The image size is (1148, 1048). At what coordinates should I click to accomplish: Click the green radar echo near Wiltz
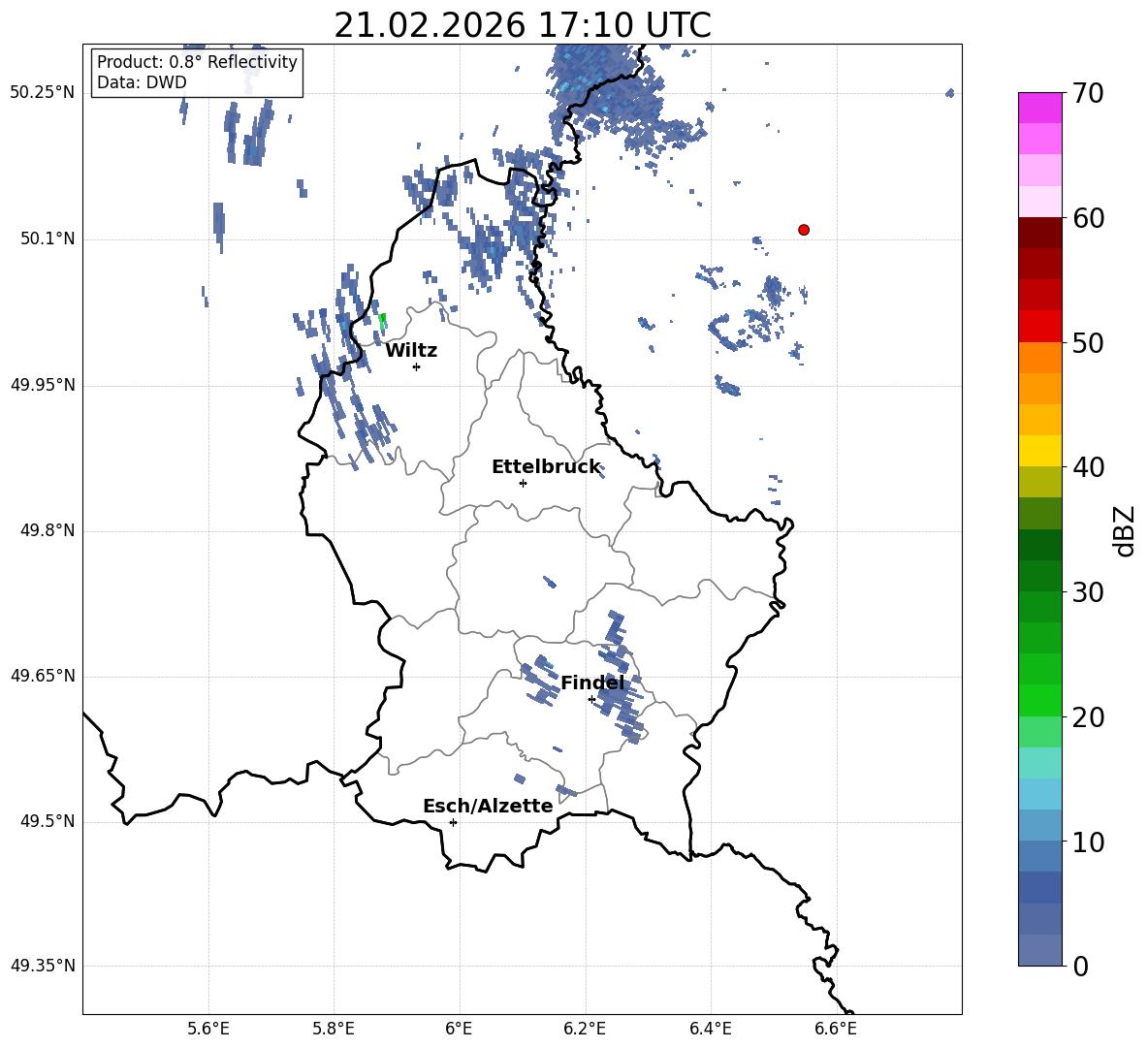tap(382, 321)
